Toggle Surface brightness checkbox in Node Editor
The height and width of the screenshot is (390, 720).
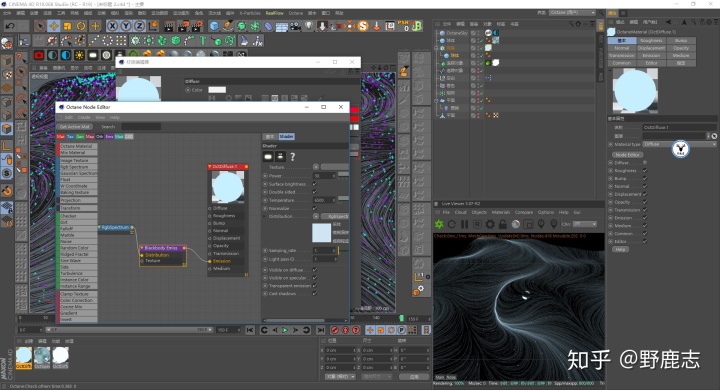315,184
